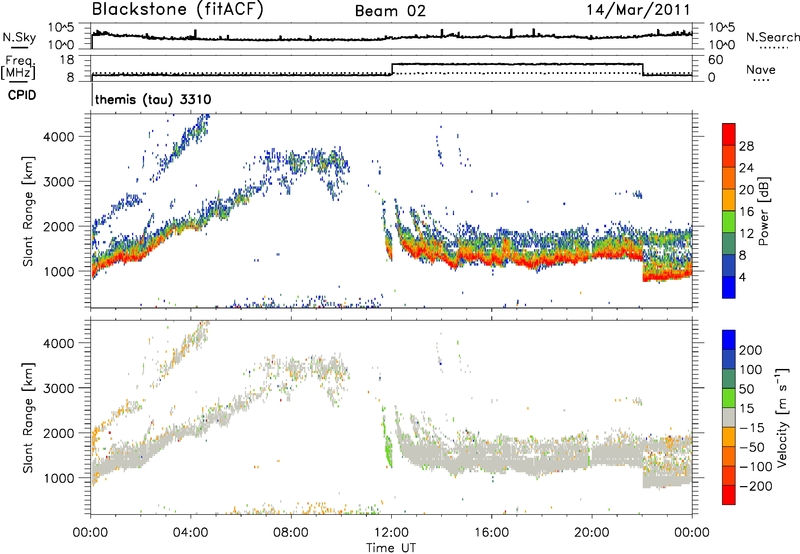Click the '28' Power colorbar value

(746, 146)
